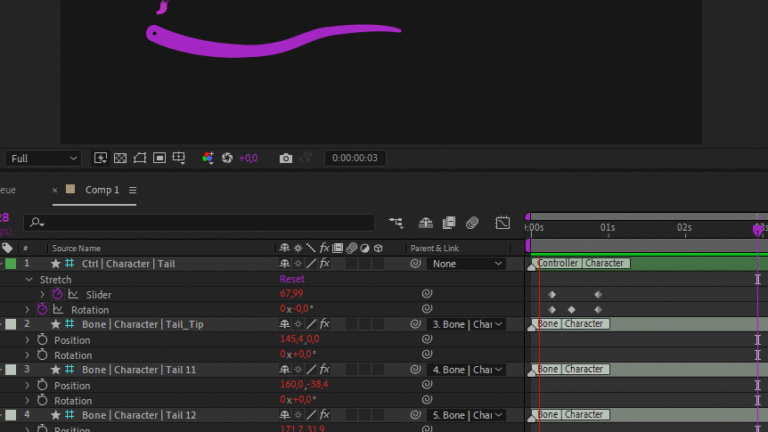Toggle the transparency grid icon

click(x=120, y=158)
